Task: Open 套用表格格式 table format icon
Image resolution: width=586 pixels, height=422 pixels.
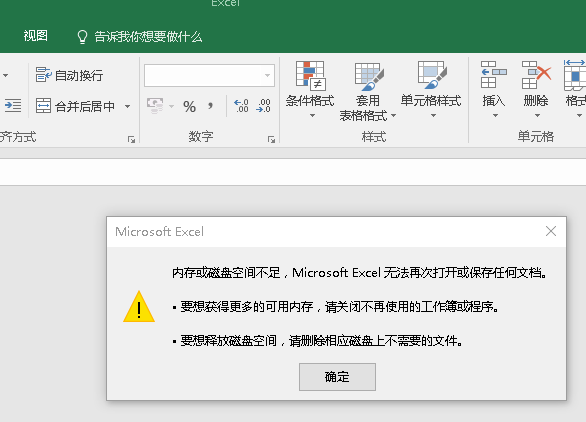Action: [368, 76]
